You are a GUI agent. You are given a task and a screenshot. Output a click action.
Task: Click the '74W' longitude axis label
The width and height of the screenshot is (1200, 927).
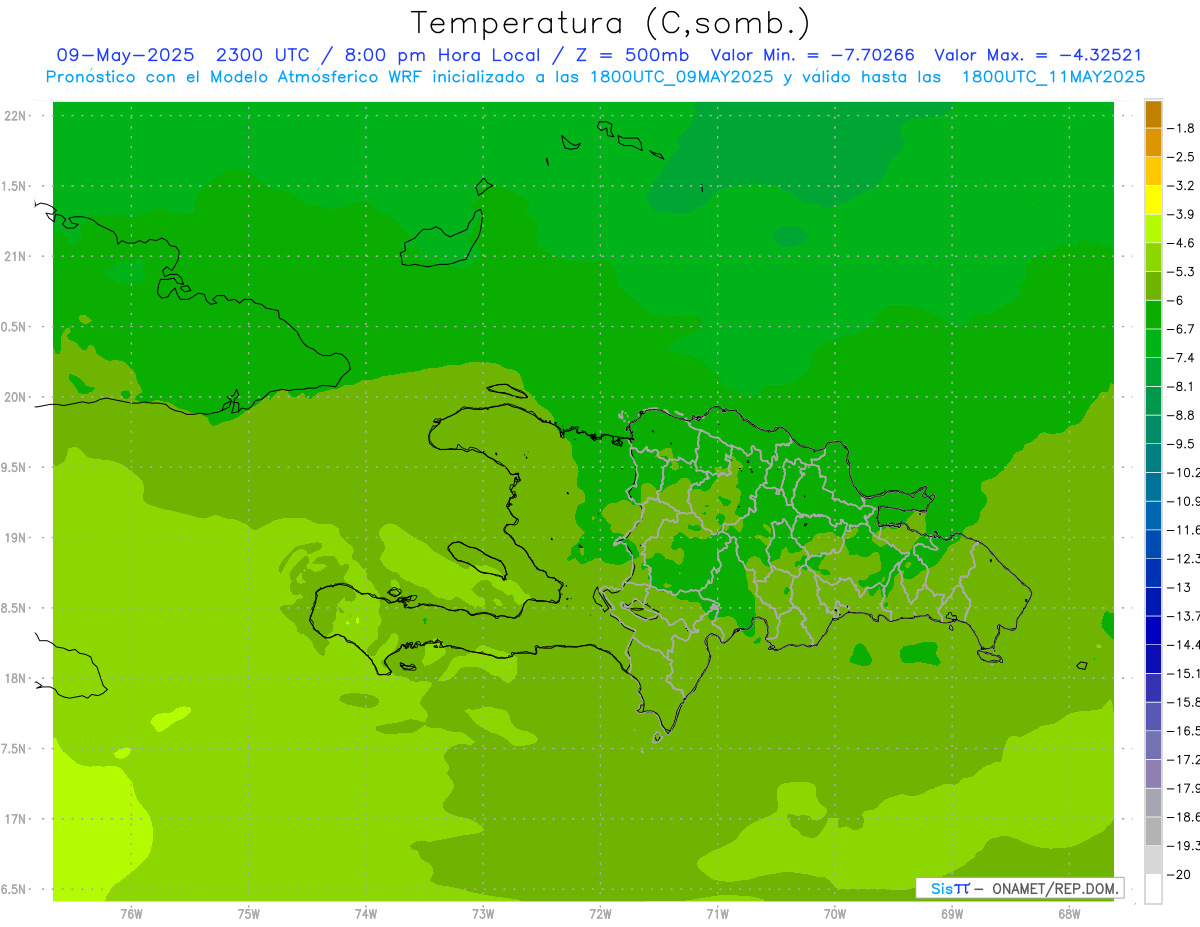(365, 914)
